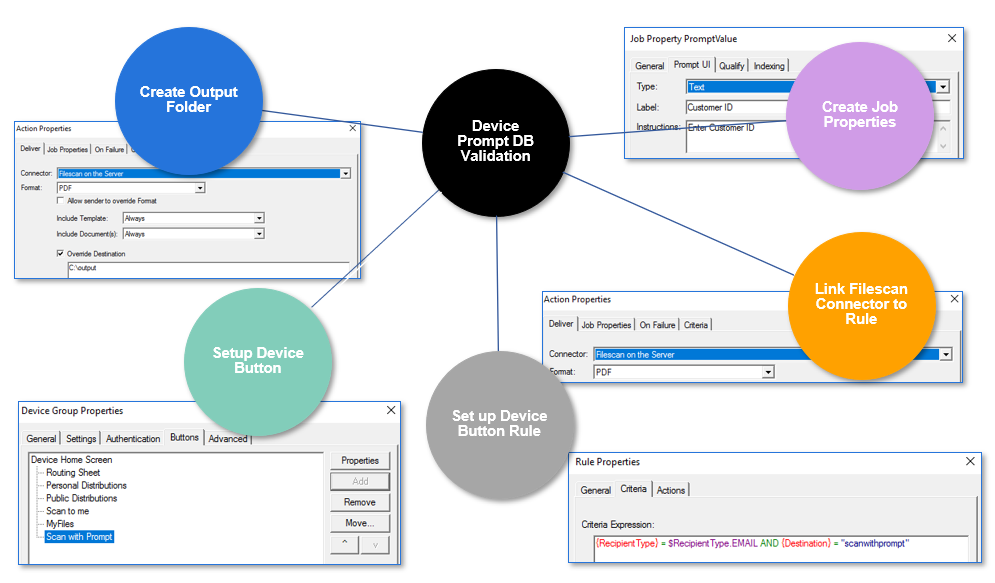
Task: Click the Create Job Properties circle
Action: (859, 115)
